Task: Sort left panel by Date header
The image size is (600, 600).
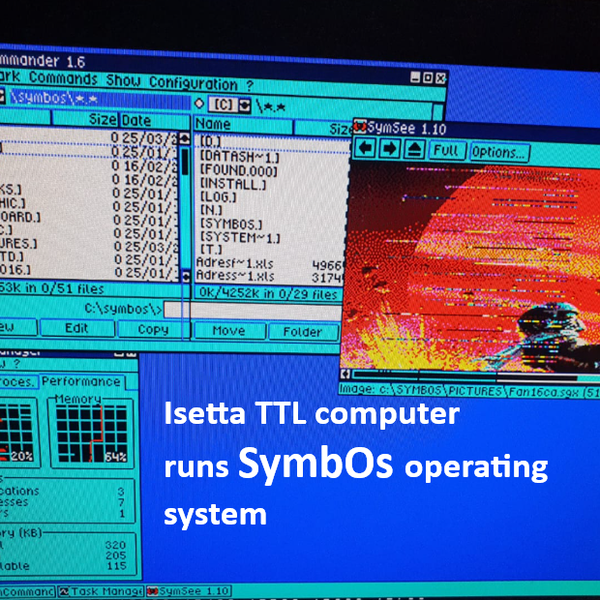Action: pos(155,121)
